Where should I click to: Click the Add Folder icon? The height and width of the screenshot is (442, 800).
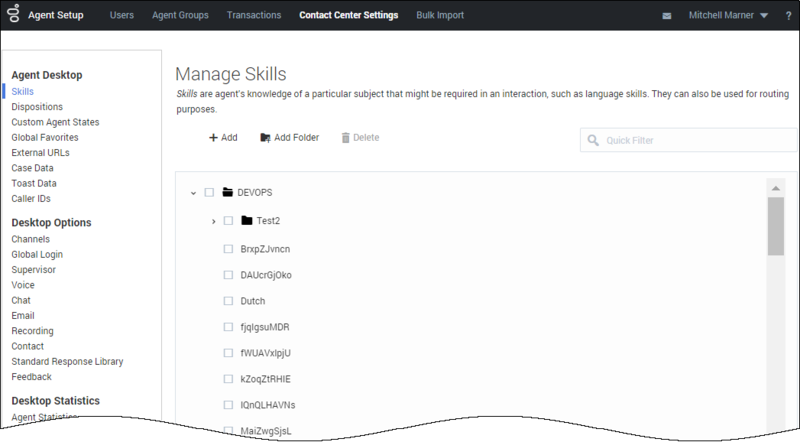point(265,137)
